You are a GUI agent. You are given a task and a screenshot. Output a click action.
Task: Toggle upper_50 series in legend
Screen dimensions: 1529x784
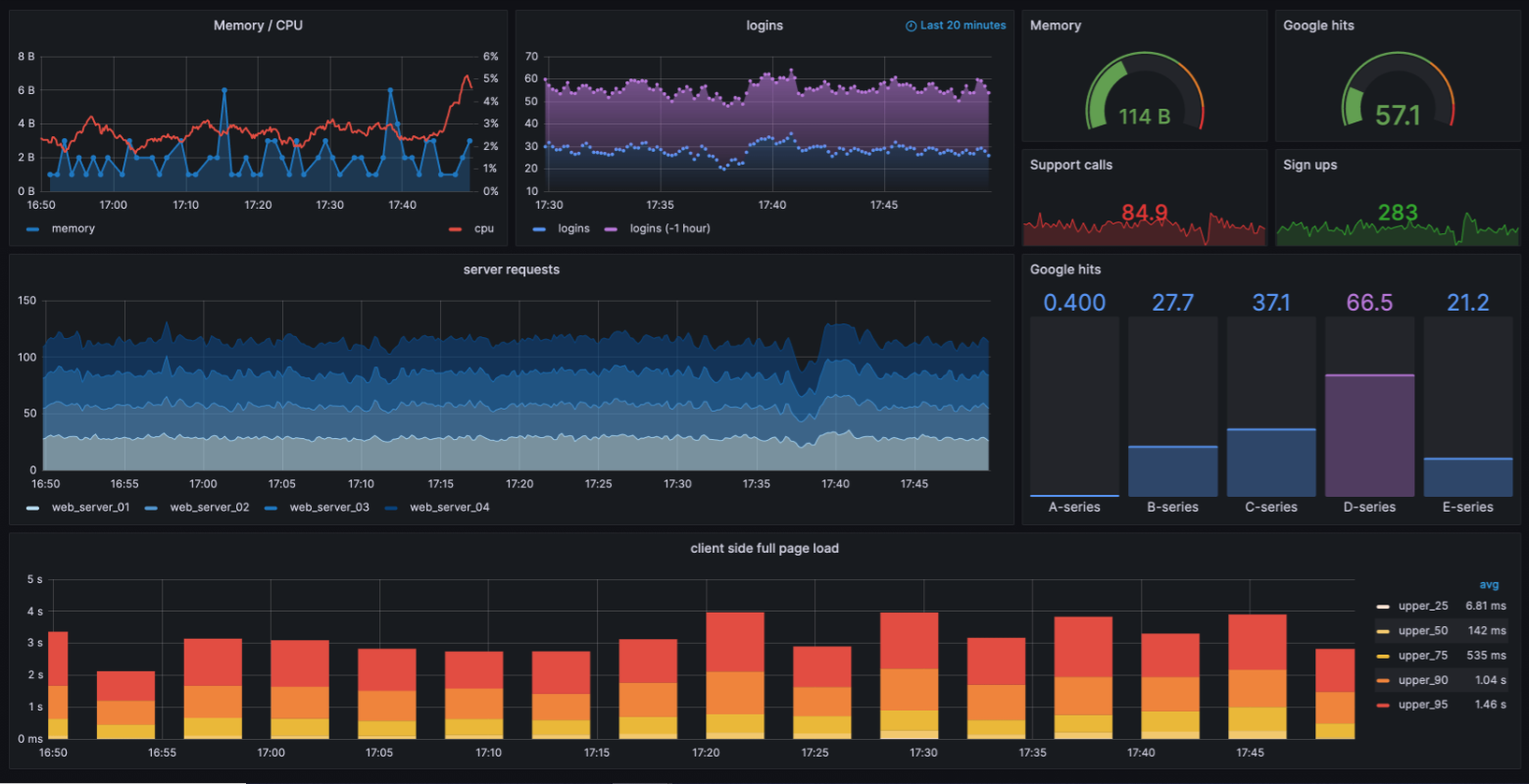pyautogui.click(x=1423, y=630)
